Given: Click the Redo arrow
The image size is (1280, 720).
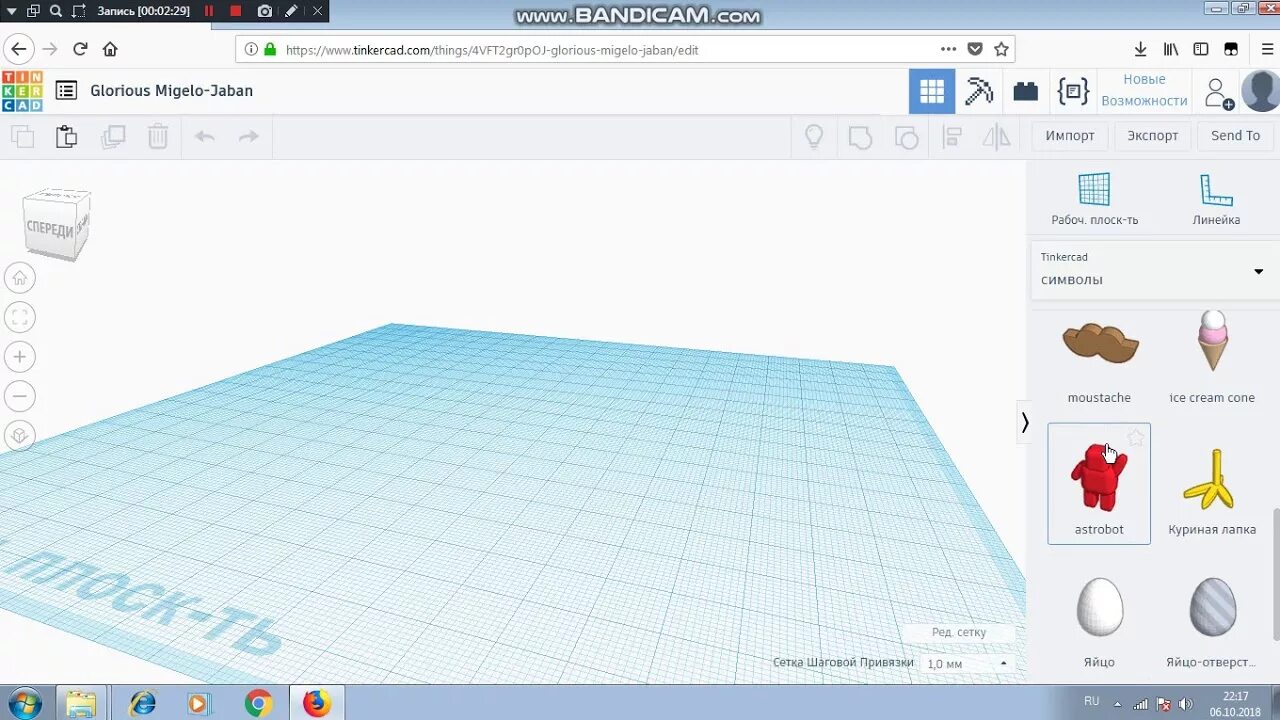Looking at the screenshot, I should (x=249, y=137).
